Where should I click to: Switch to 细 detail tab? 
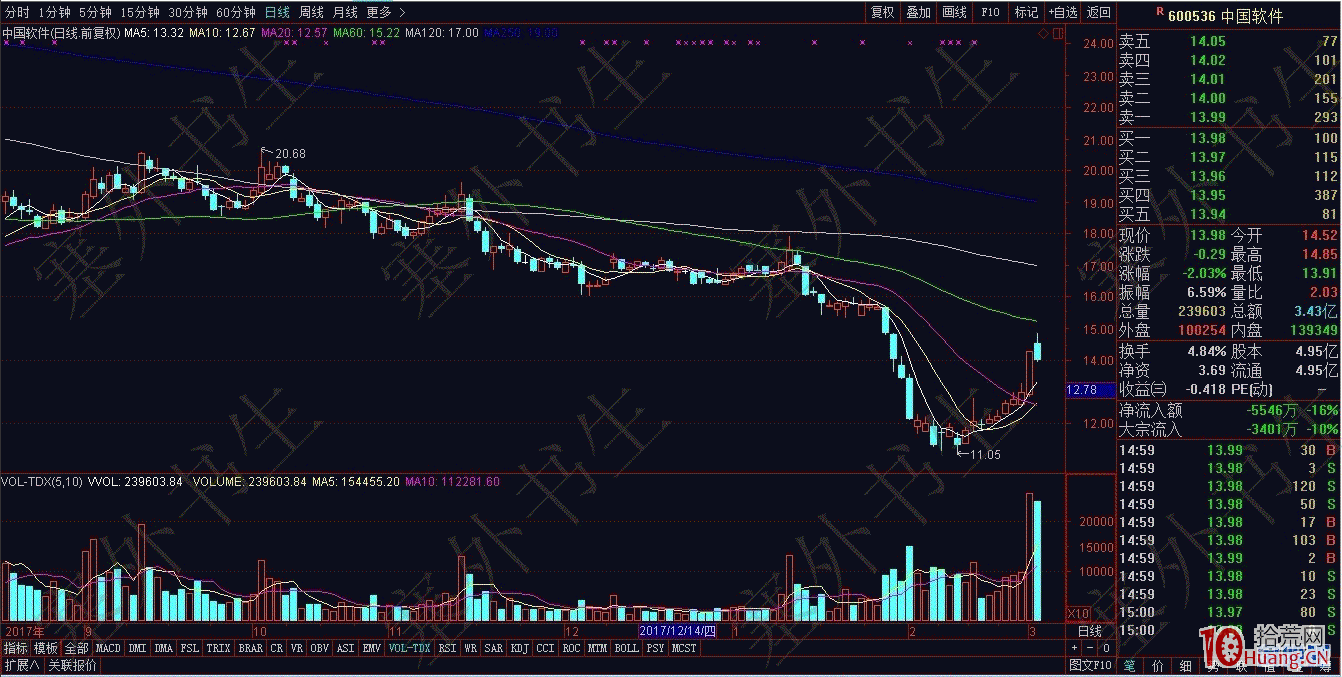[x=1186, y=665]
